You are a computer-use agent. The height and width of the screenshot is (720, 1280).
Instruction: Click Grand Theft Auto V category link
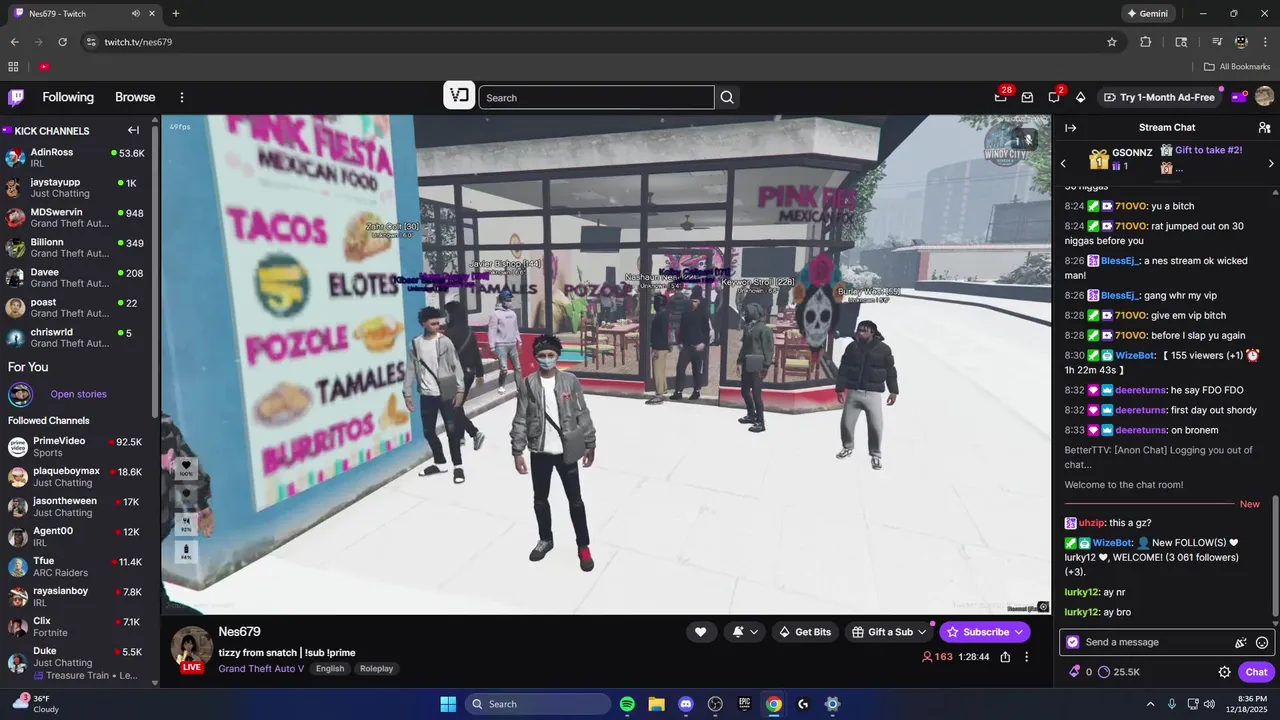(261, 668)
